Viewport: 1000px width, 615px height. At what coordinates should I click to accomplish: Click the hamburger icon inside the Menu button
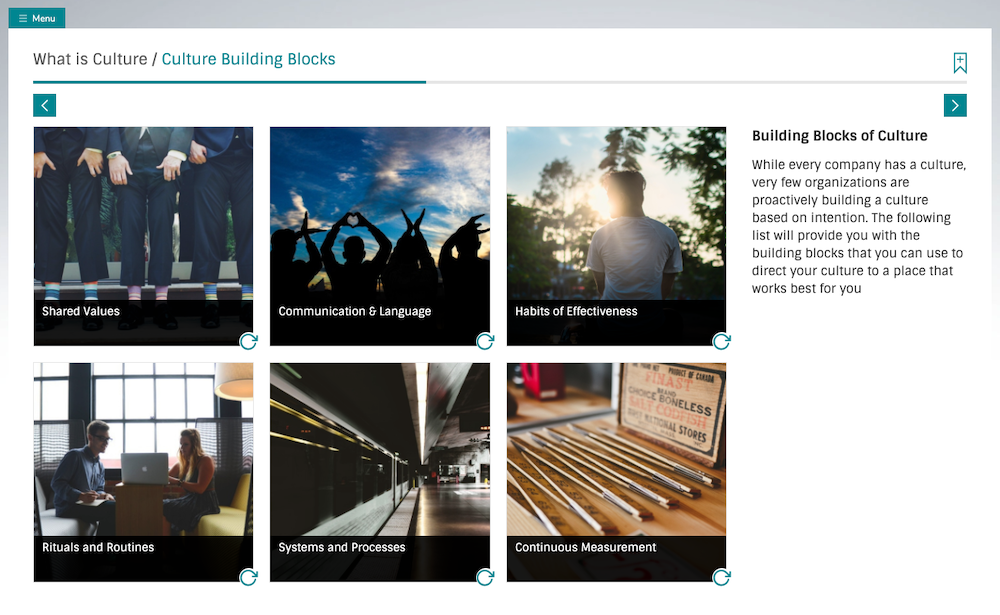pyautogui.click(x=22, y=17)
